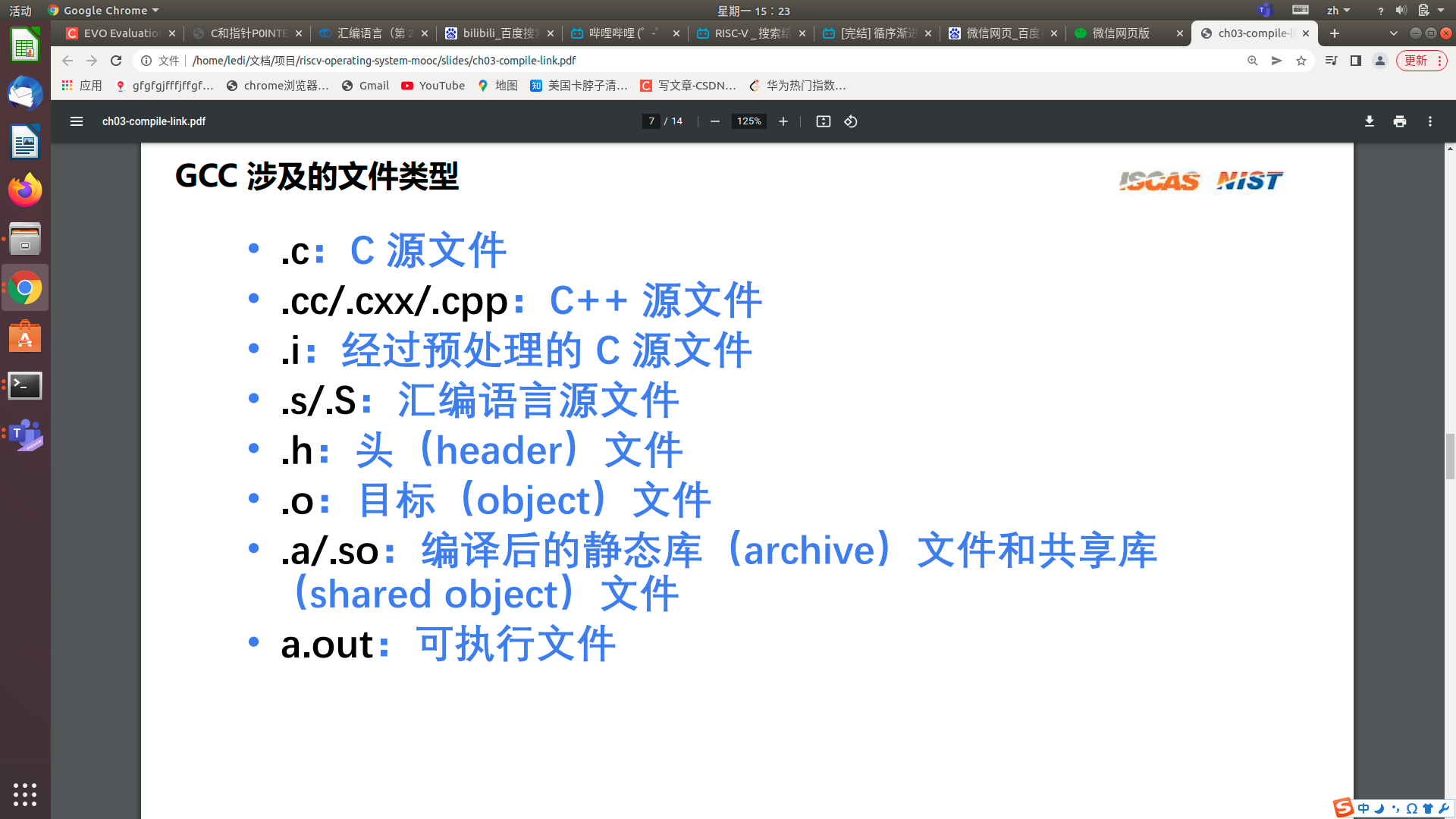Open Thunderbird mail from the dock
The width and height of the screenshot is (1456, 819).
coord(25,93)
